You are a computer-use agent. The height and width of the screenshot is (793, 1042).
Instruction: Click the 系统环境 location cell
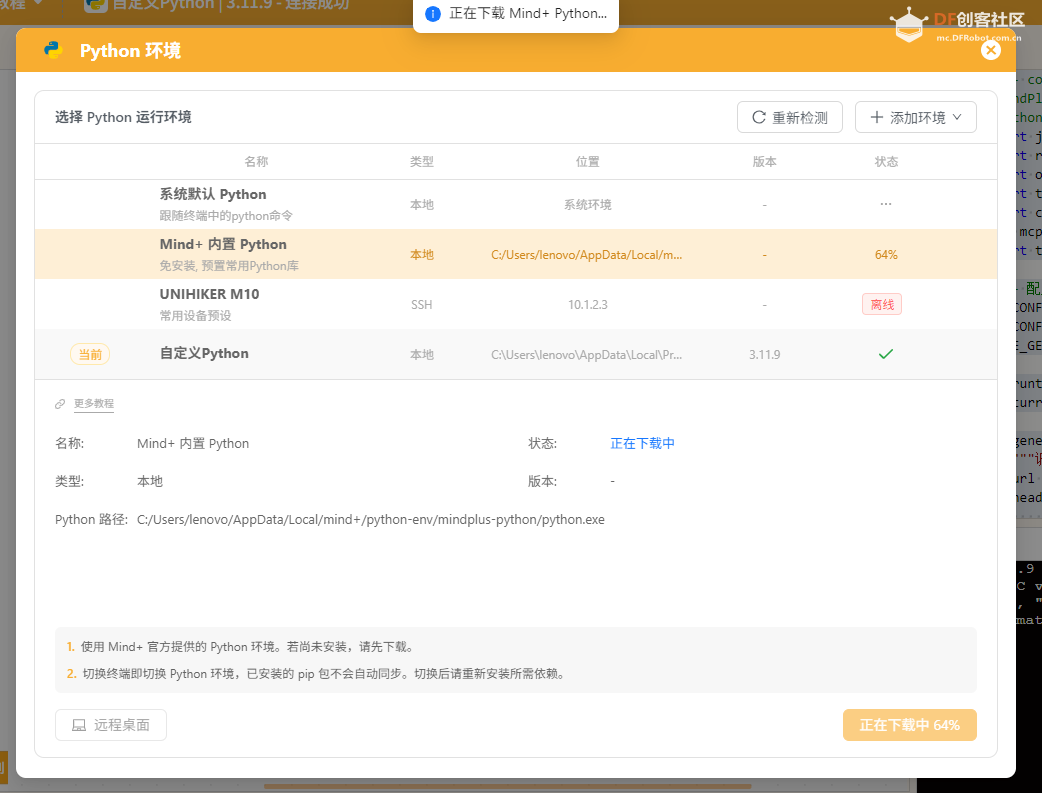click(587, 205)
